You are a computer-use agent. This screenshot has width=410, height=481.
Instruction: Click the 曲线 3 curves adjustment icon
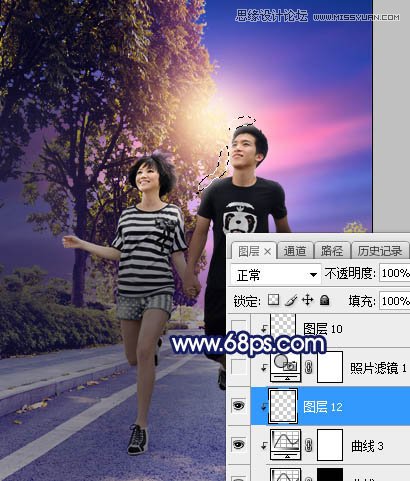[x=286, y=445]
